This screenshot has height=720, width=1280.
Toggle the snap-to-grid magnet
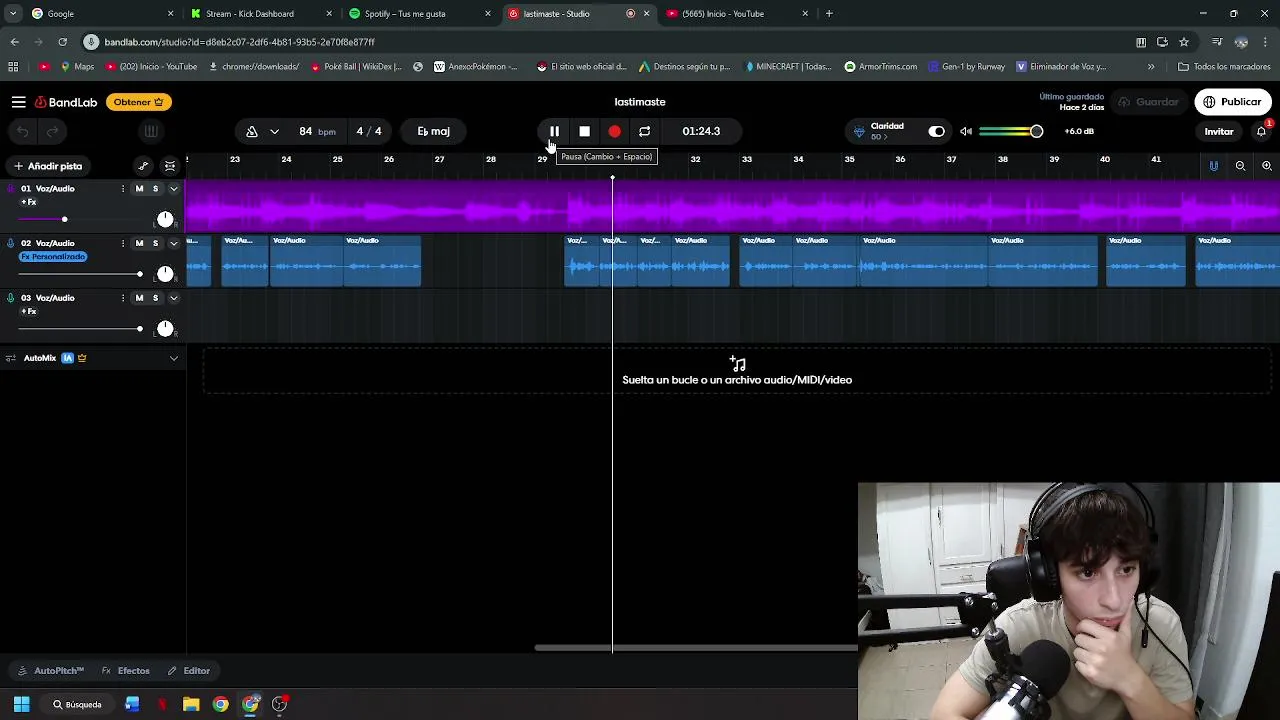coord(1213,166)
